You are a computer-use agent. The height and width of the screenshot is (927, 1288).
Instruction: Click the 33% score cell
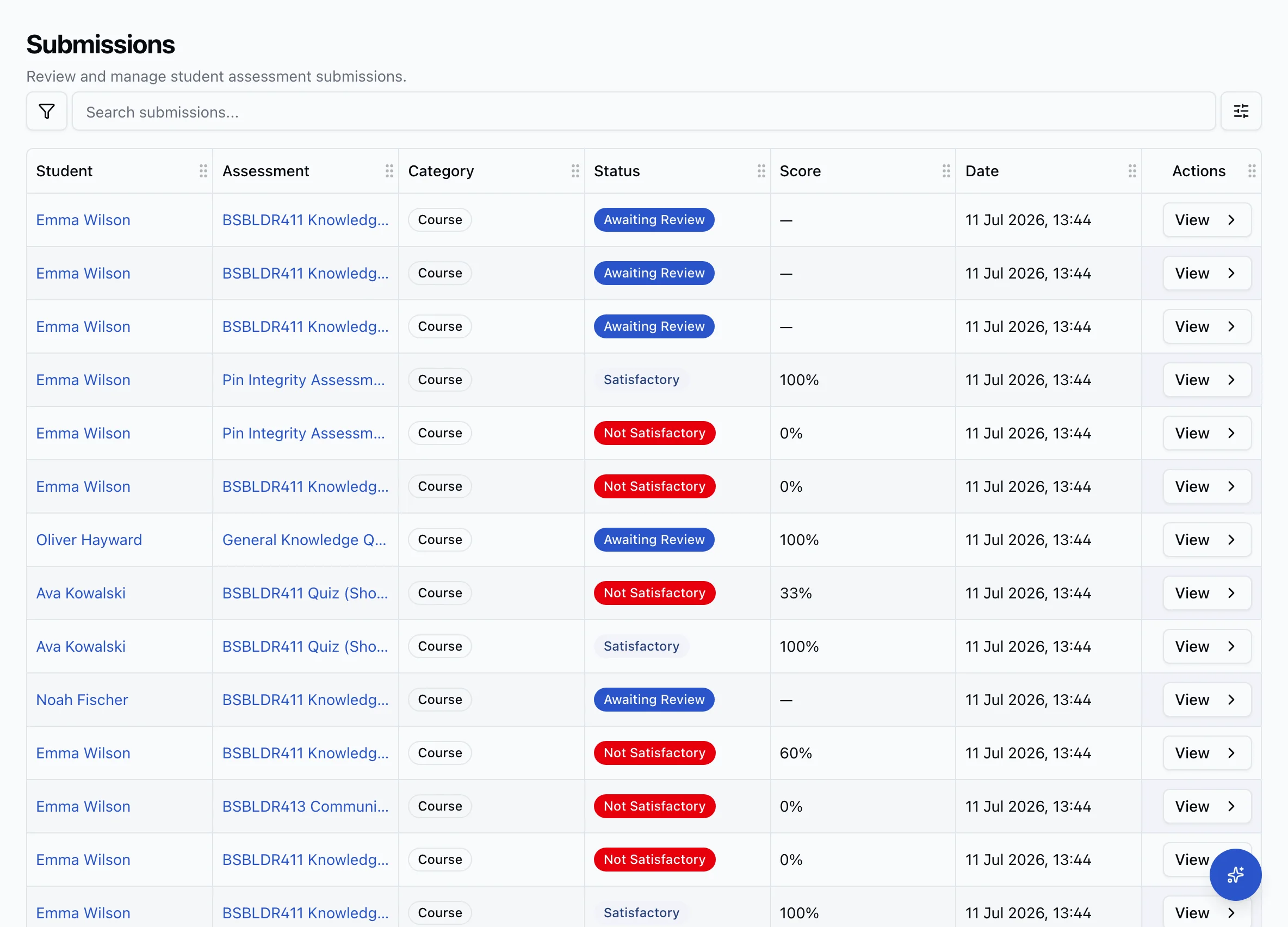(796, 593)
